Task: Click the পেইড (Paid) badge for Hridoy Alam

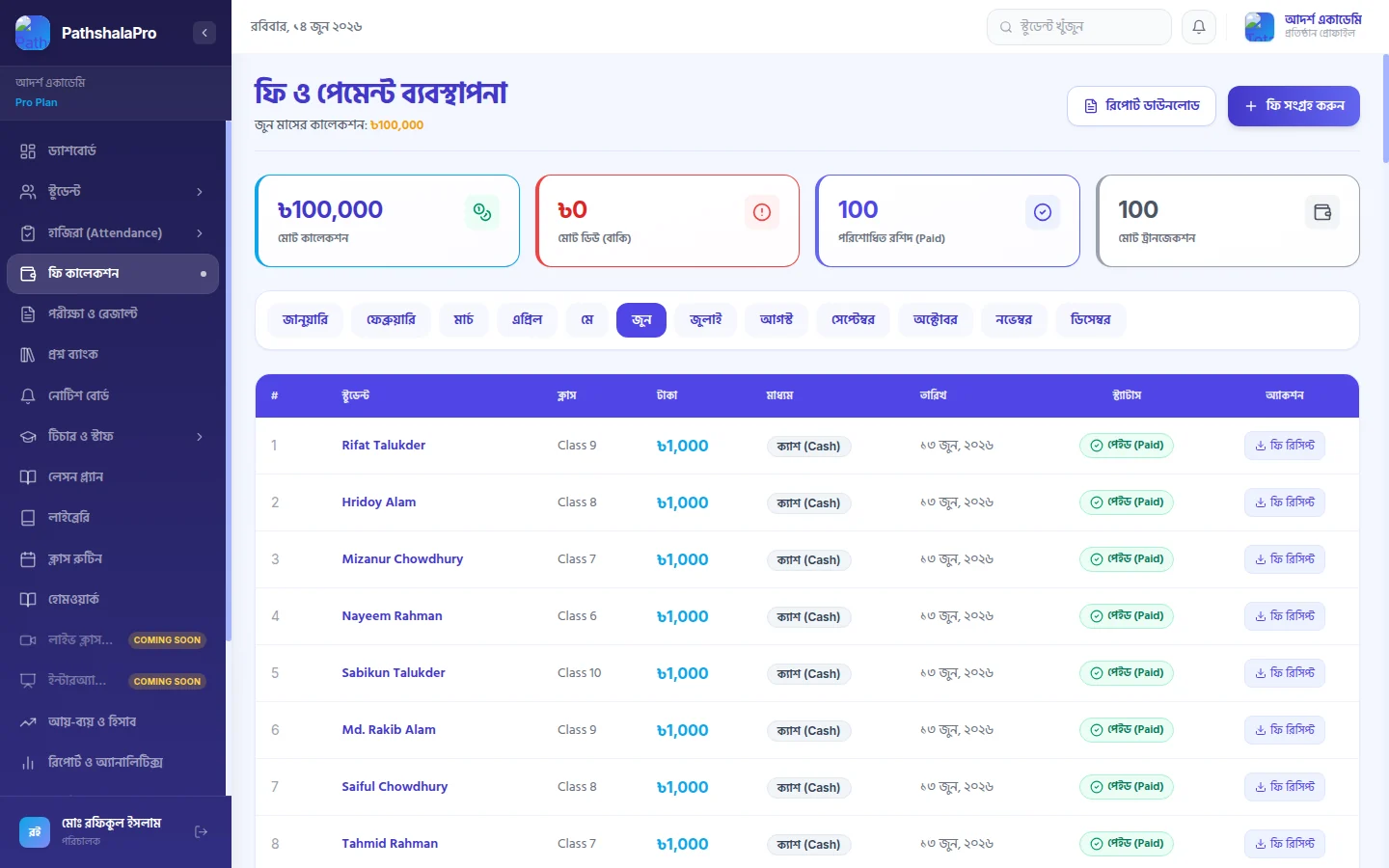Action: pyautogui.click(x=1127, y=502)
